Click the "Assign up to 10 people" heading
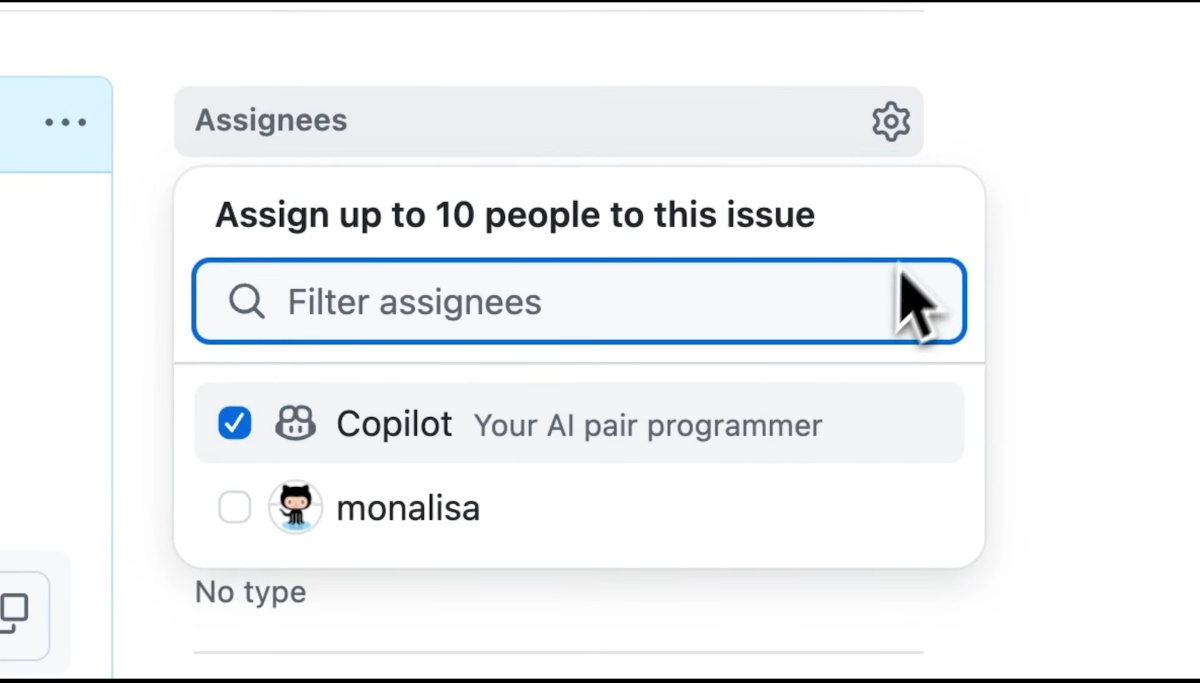This screenshot has height=683, width=1200. pyautogui.click(x=515, y=215)
